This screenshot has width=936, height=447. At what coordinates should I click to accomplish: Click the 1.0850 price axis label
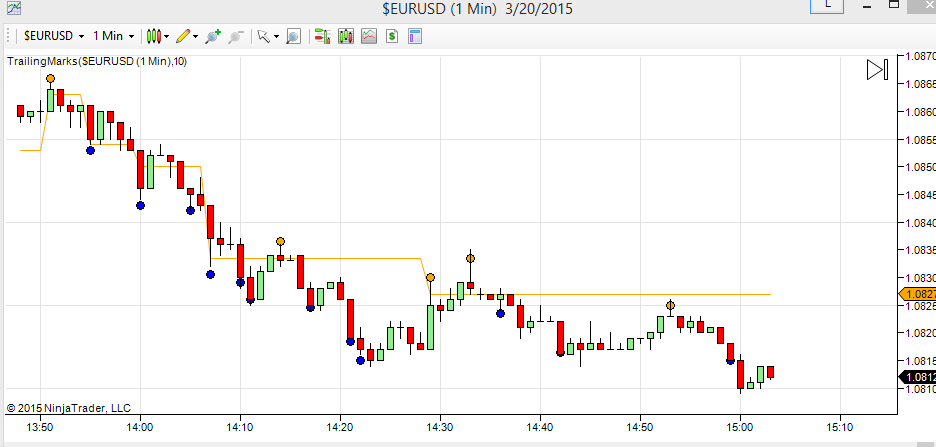tap(920, 167)
